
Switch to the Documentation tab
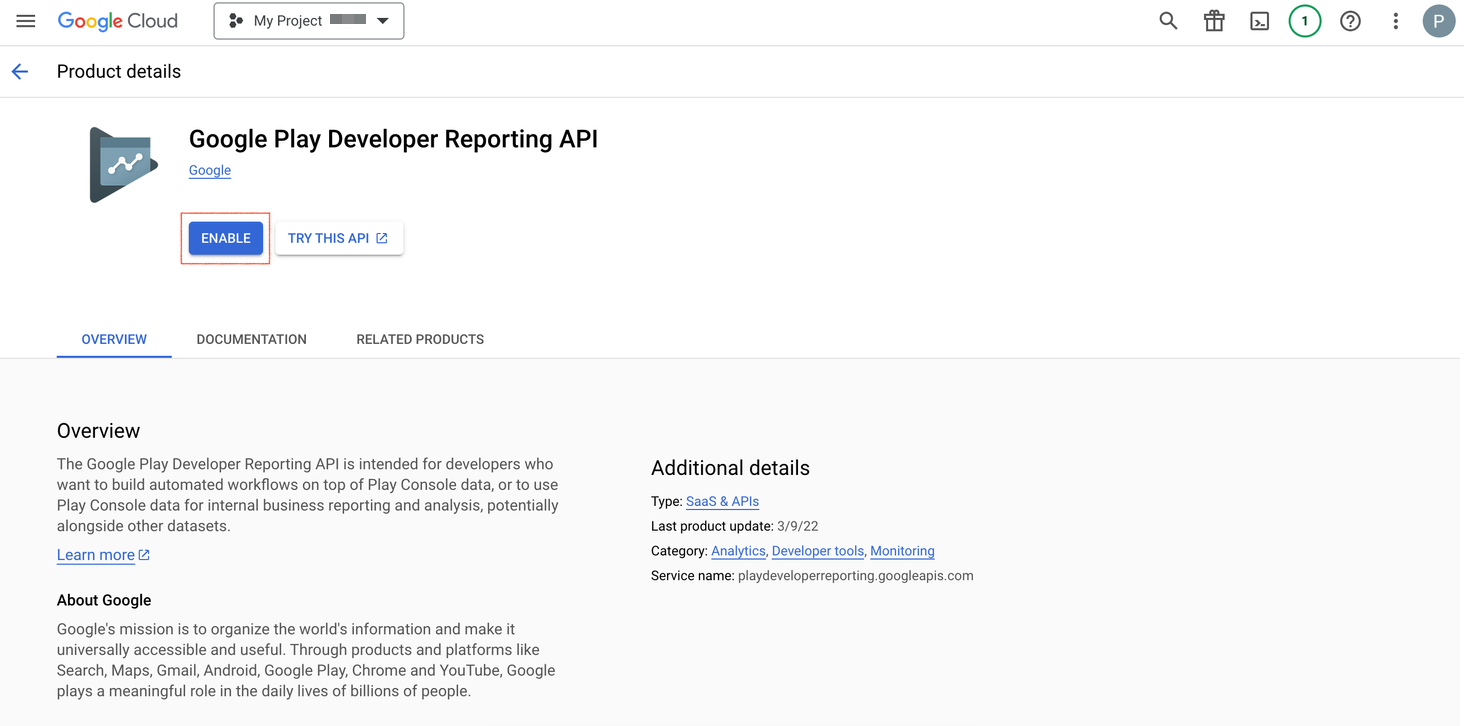(251, 339)
